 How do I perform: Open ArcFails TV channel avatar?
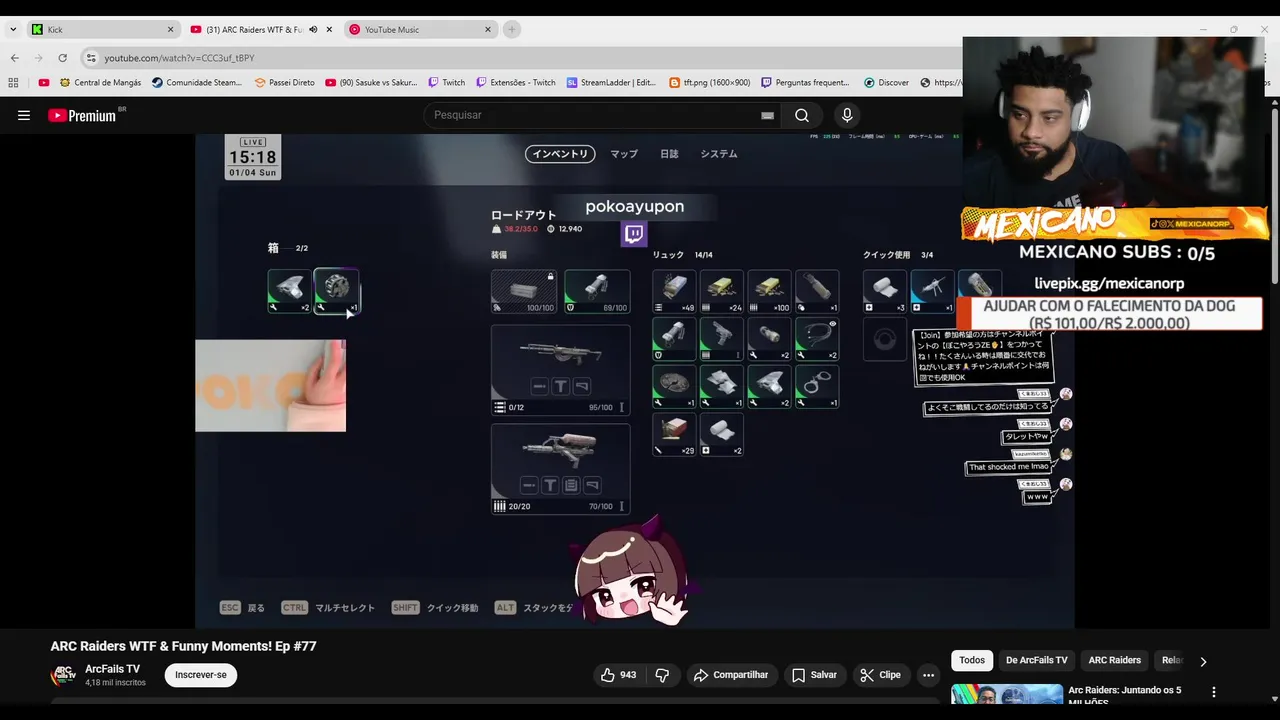click(64, 675)
